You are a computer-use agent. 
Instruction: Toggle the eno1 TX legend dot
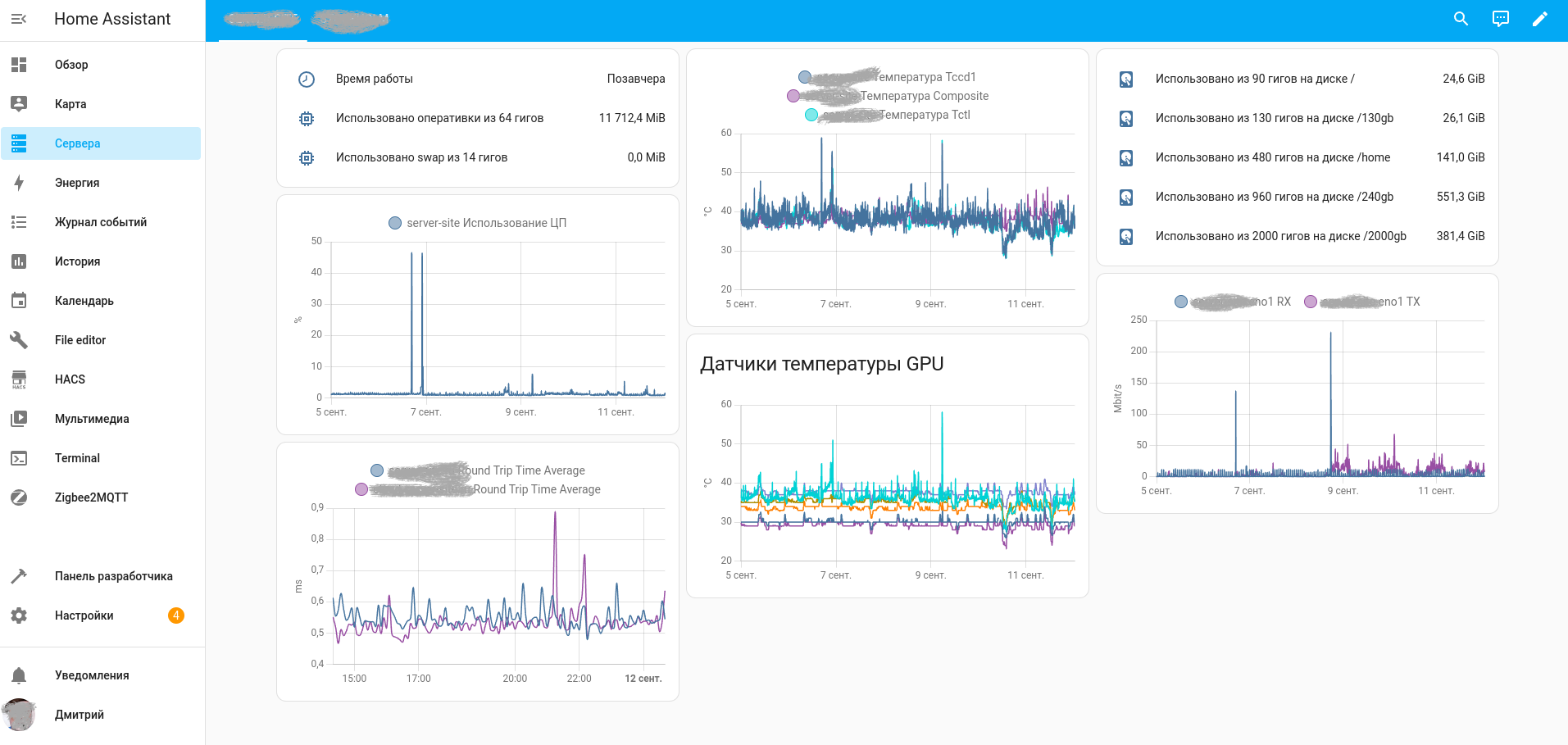click(x=1311, y=302)
